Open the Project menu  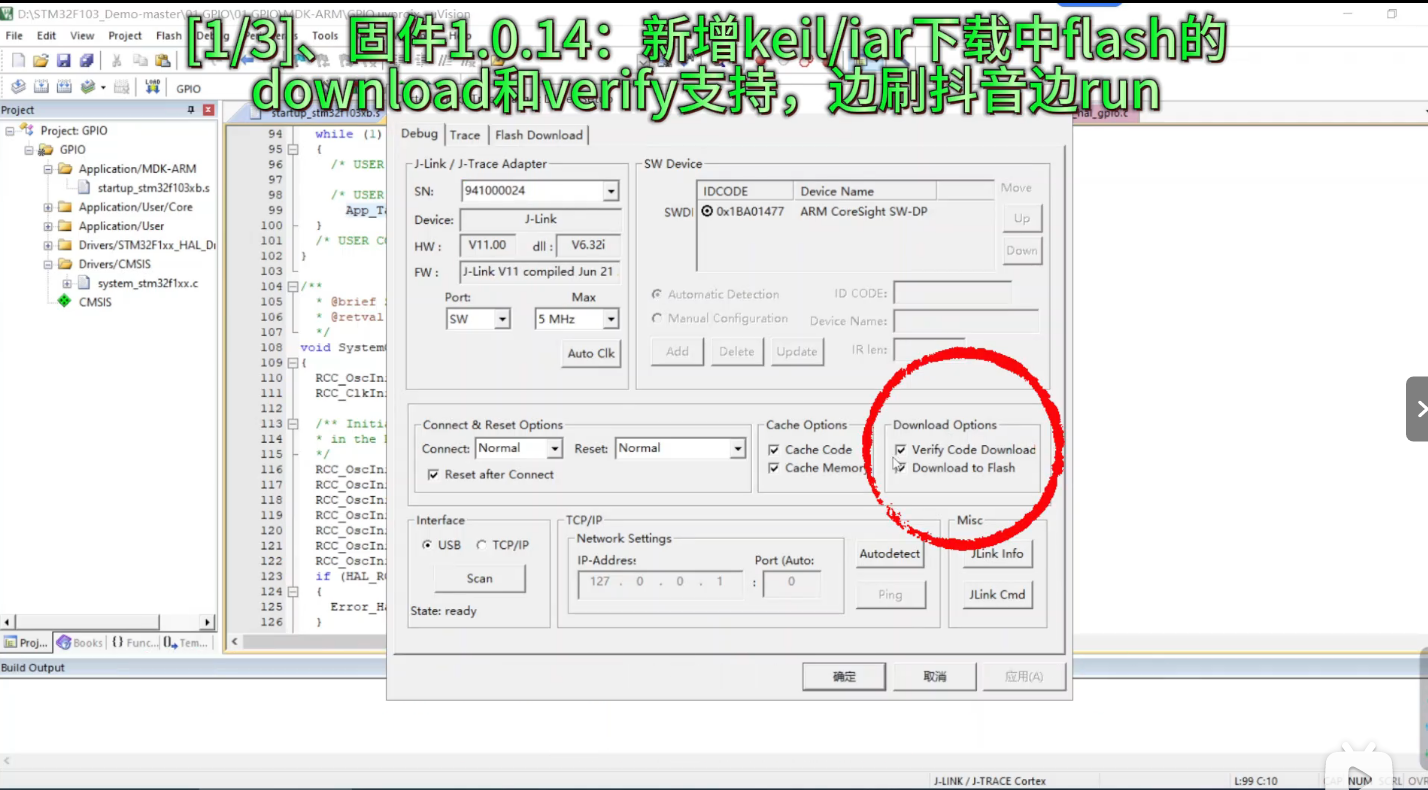(125, 35)
